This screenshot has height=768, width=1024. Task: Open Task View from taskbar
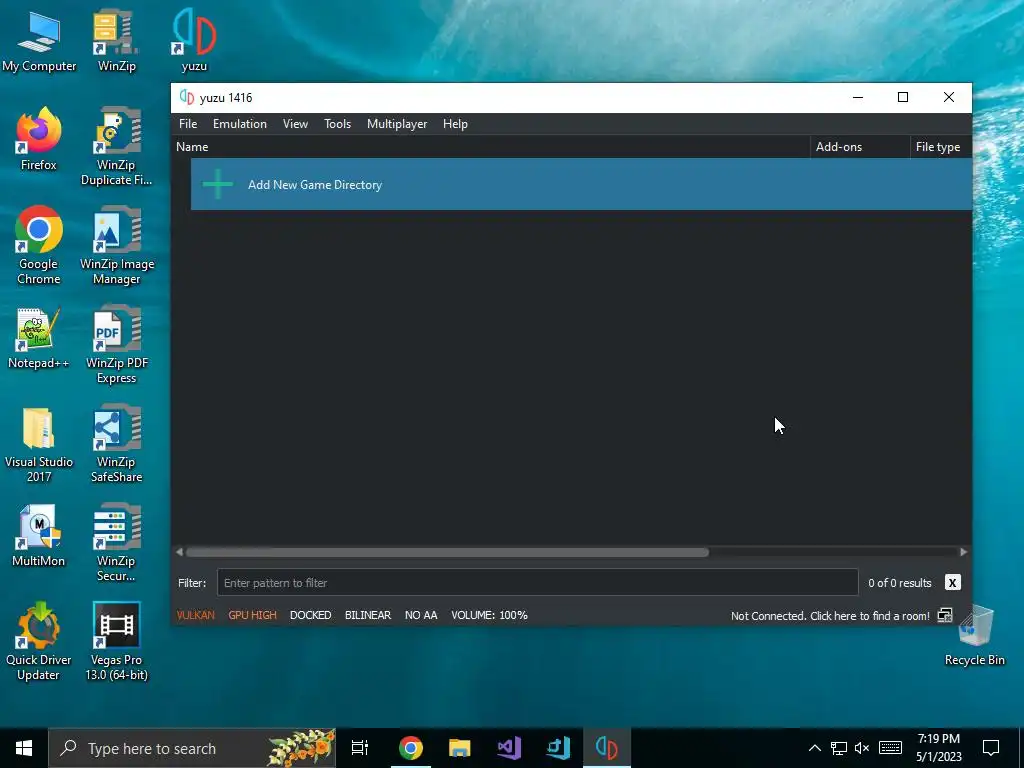360,748
